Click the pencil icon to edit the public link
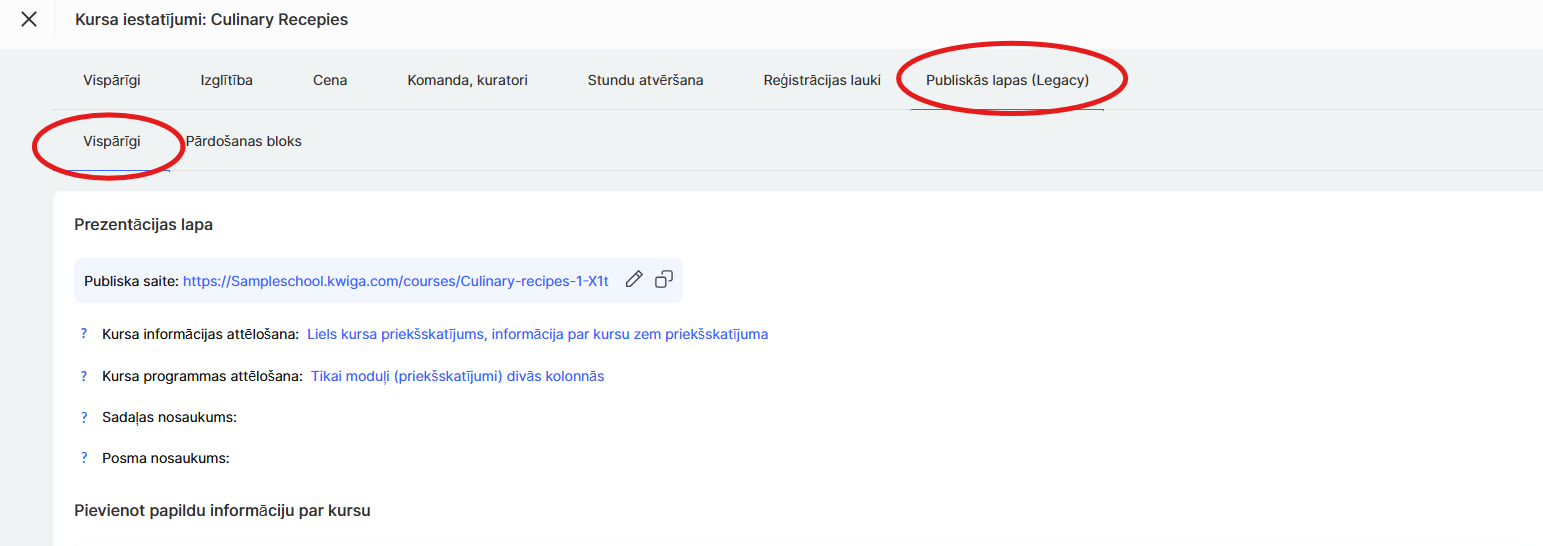 633,280
